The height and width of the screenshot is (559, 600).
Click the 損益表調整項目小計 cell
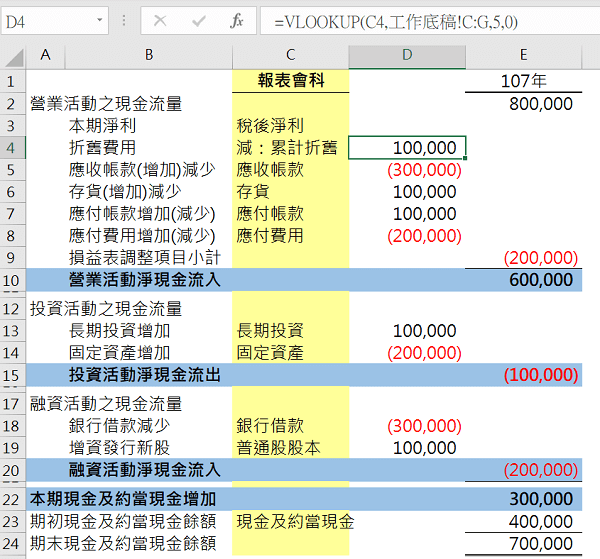point(148,258)
